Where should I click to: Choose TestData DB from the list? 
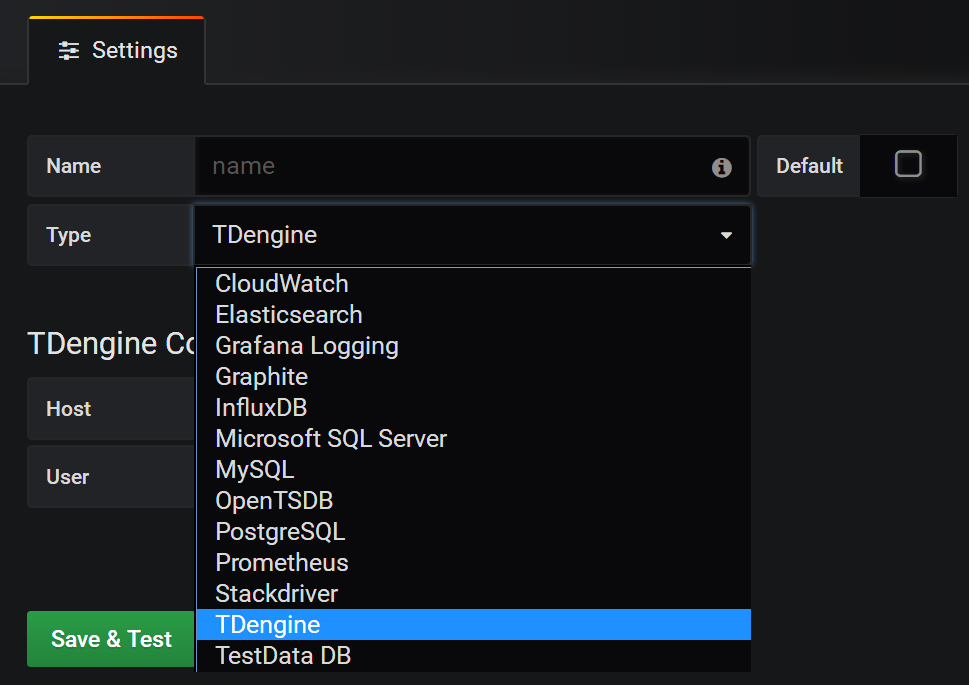point(283,656)
